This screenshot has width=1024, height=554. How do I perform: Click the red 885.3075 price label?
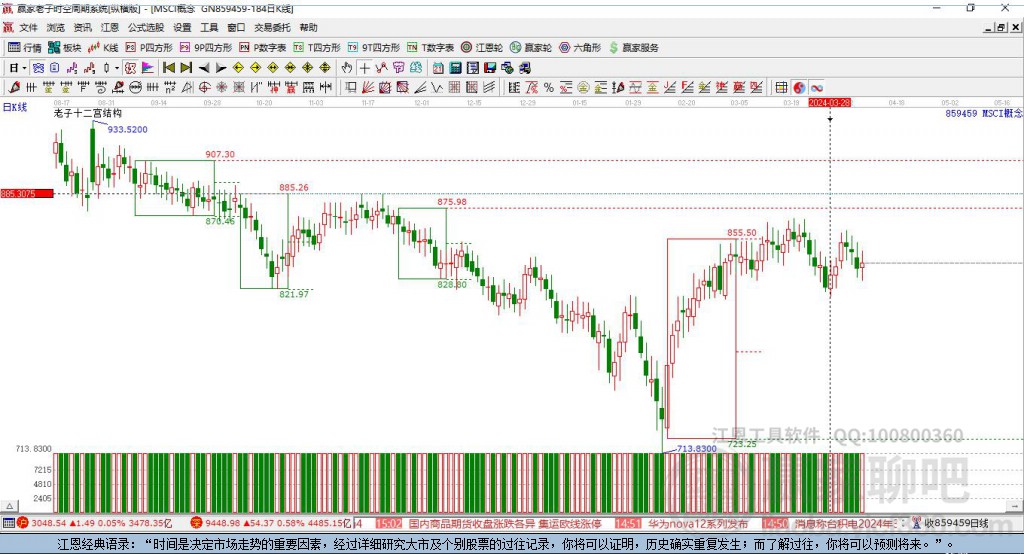click(27, 193)
